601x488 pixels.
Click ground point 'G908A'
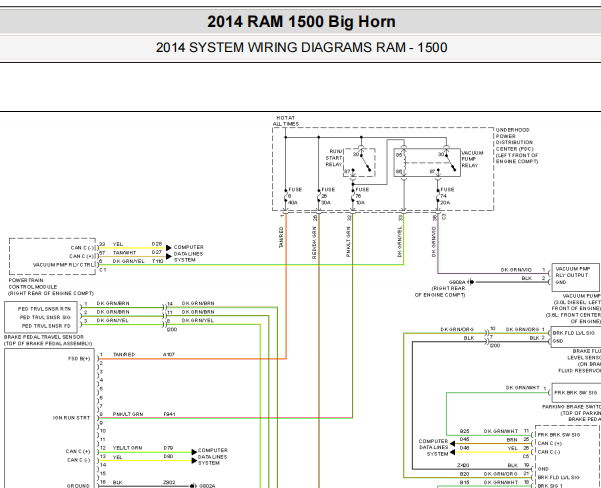pyautogui.click(x=457, y=282)
